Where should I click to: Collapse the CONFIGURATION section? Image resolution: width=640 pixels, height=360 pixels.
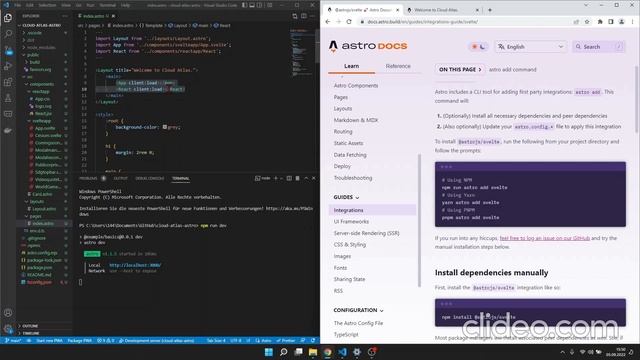coord(358,310)
